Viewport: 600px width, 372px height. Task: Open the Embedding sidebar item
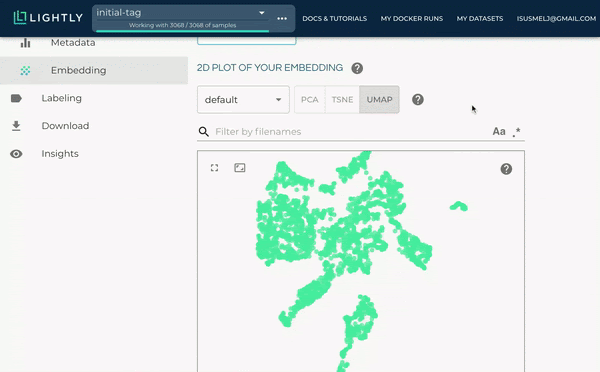tap(94, 70)
